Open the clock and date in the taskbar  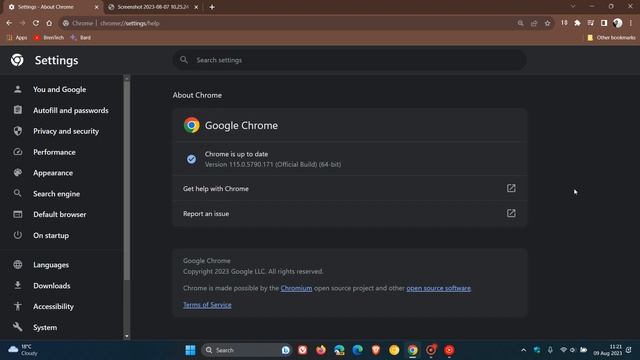click(x=608, y=350)
